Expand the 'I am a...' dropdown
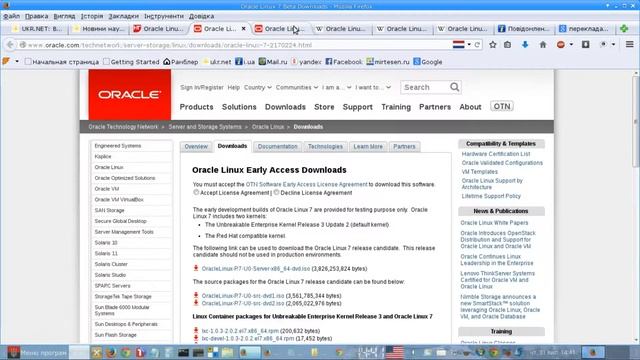The image size is (640, 360). coord(336,87)
